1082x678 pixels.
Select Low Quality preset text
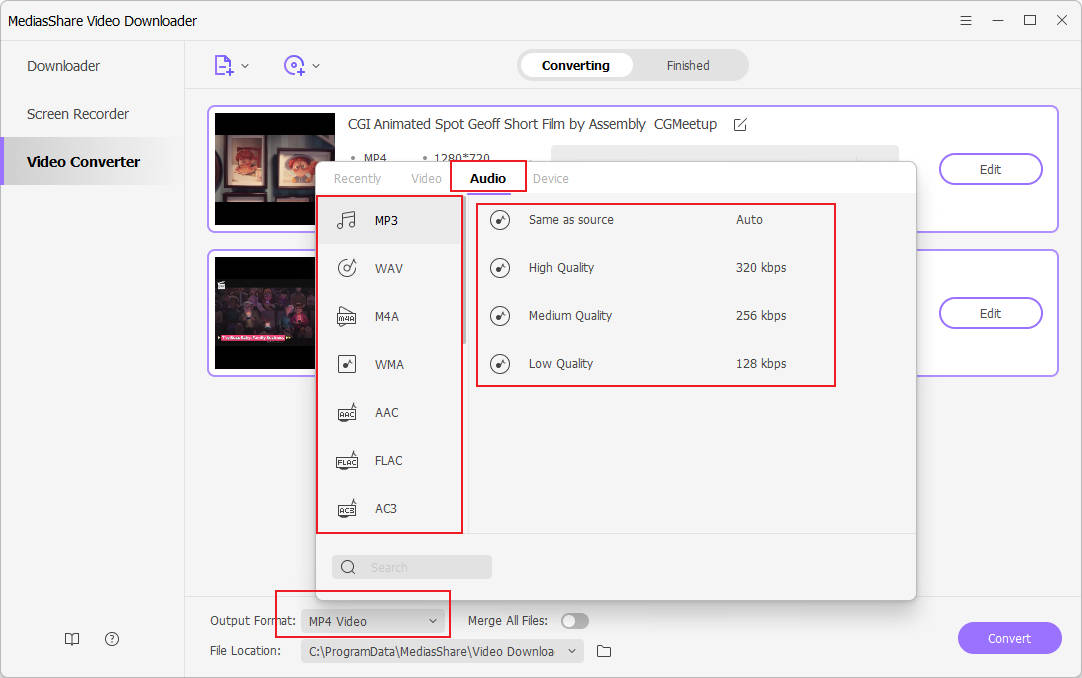coord(561,363)
